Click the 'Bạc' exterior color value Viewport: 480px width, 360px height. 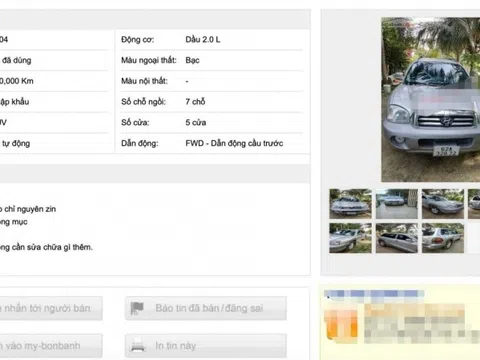click(x=192, y=60)
